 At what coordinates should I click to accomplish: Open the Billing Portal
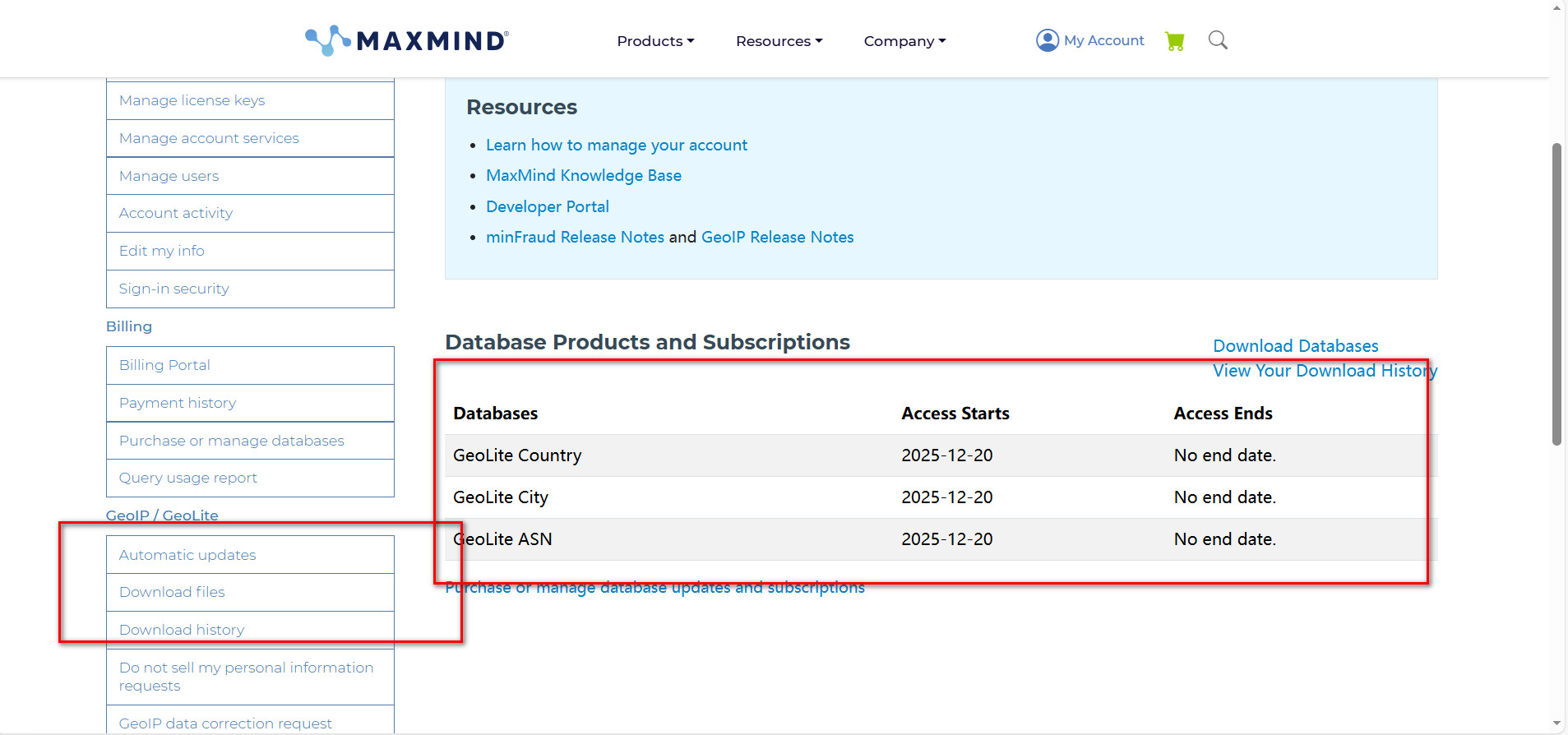(250, 365)
